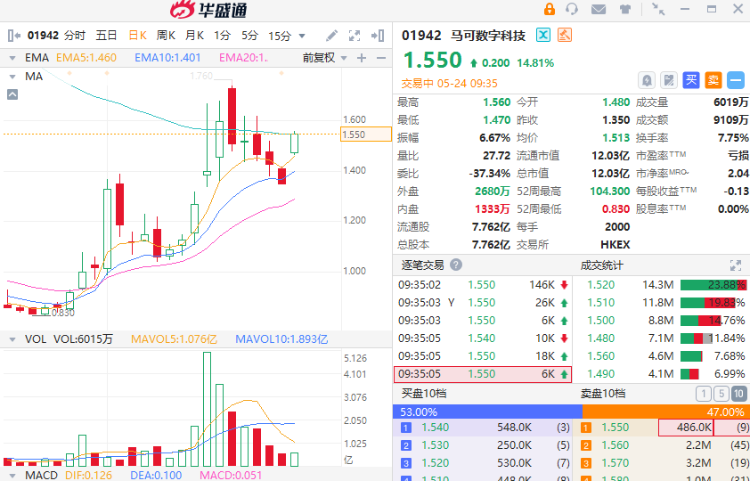Click the 01942 stock code in chart toolbar
Screen dimensions: 750x481
[x=43, y=35]
